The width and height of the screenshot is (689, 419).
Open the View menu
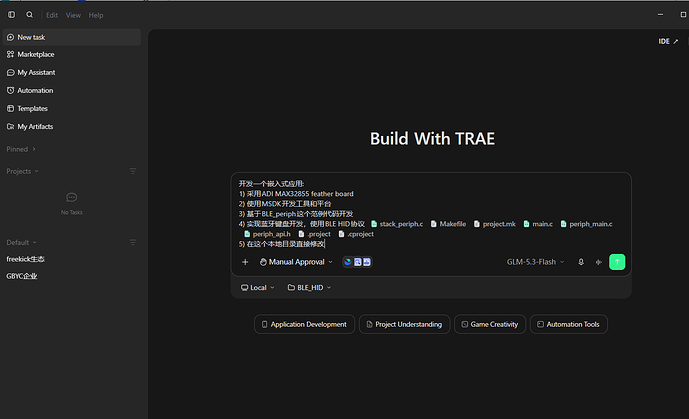coord(73,15)
